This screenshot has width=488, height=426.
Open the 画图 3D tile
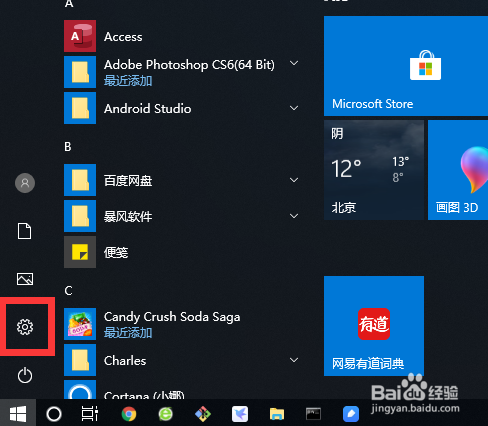458,170
